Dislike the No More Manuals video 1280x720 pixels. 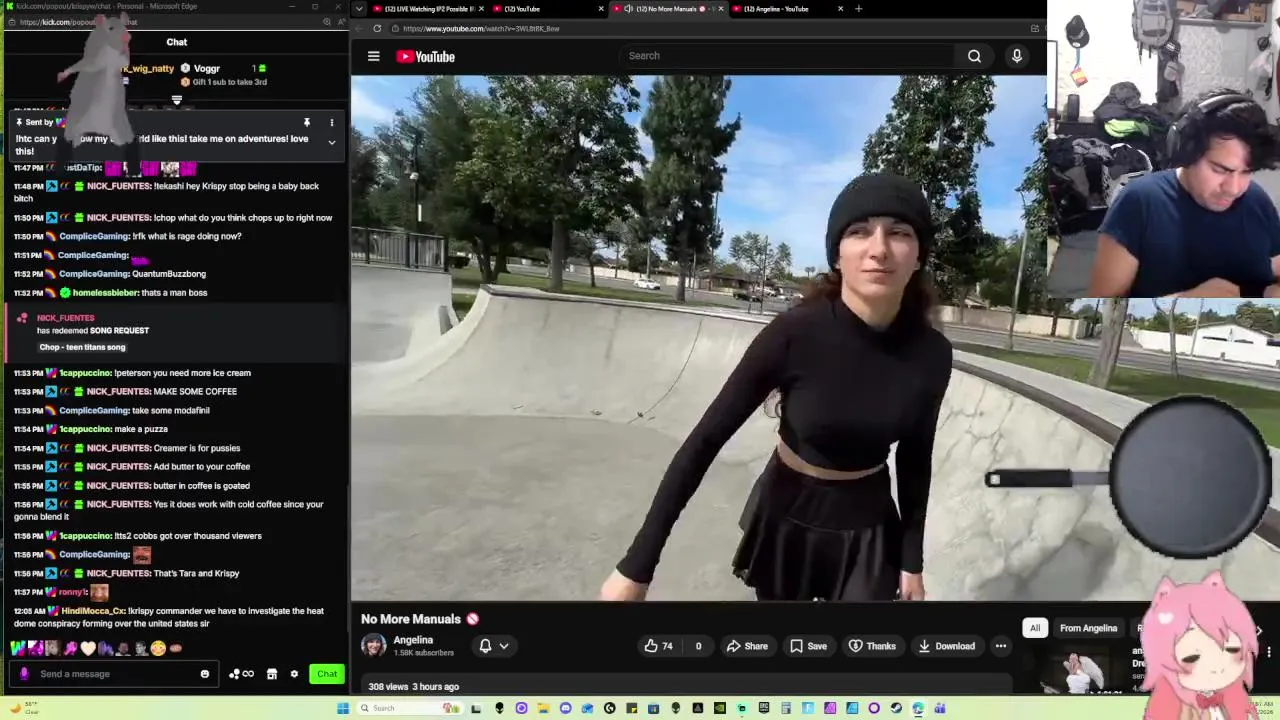pos(698,646)
